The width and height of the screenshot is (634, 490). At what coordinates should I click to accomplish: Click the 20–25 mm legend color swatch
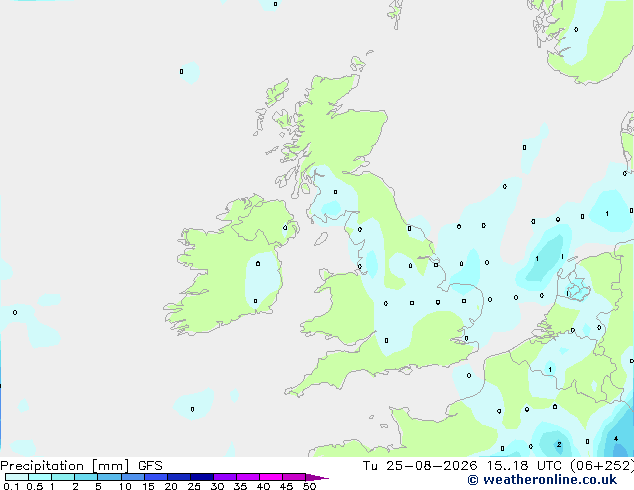pos(178,477)
